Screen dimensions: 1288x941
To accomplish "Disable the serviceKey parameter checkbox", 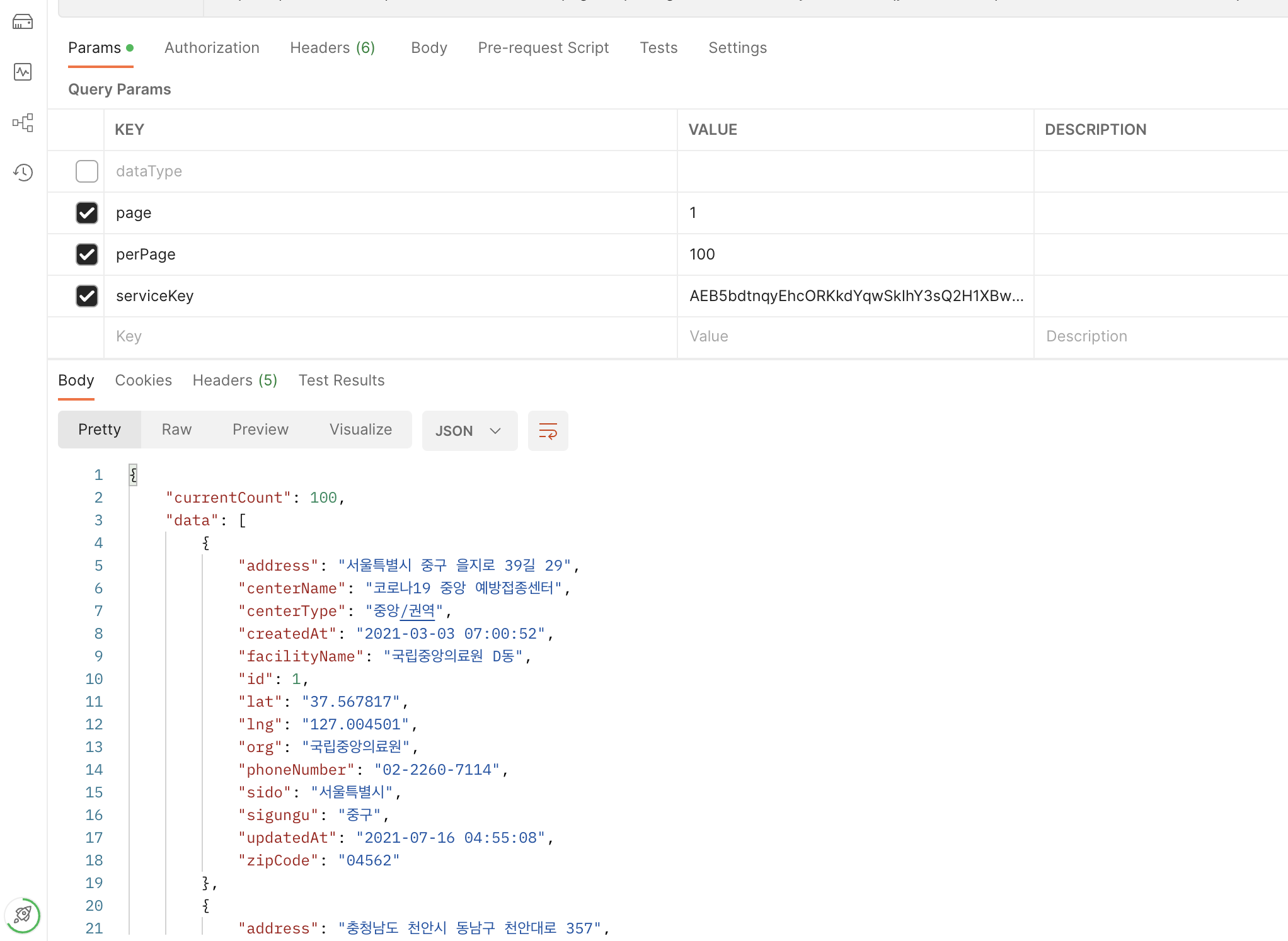I will pos(87,296).
